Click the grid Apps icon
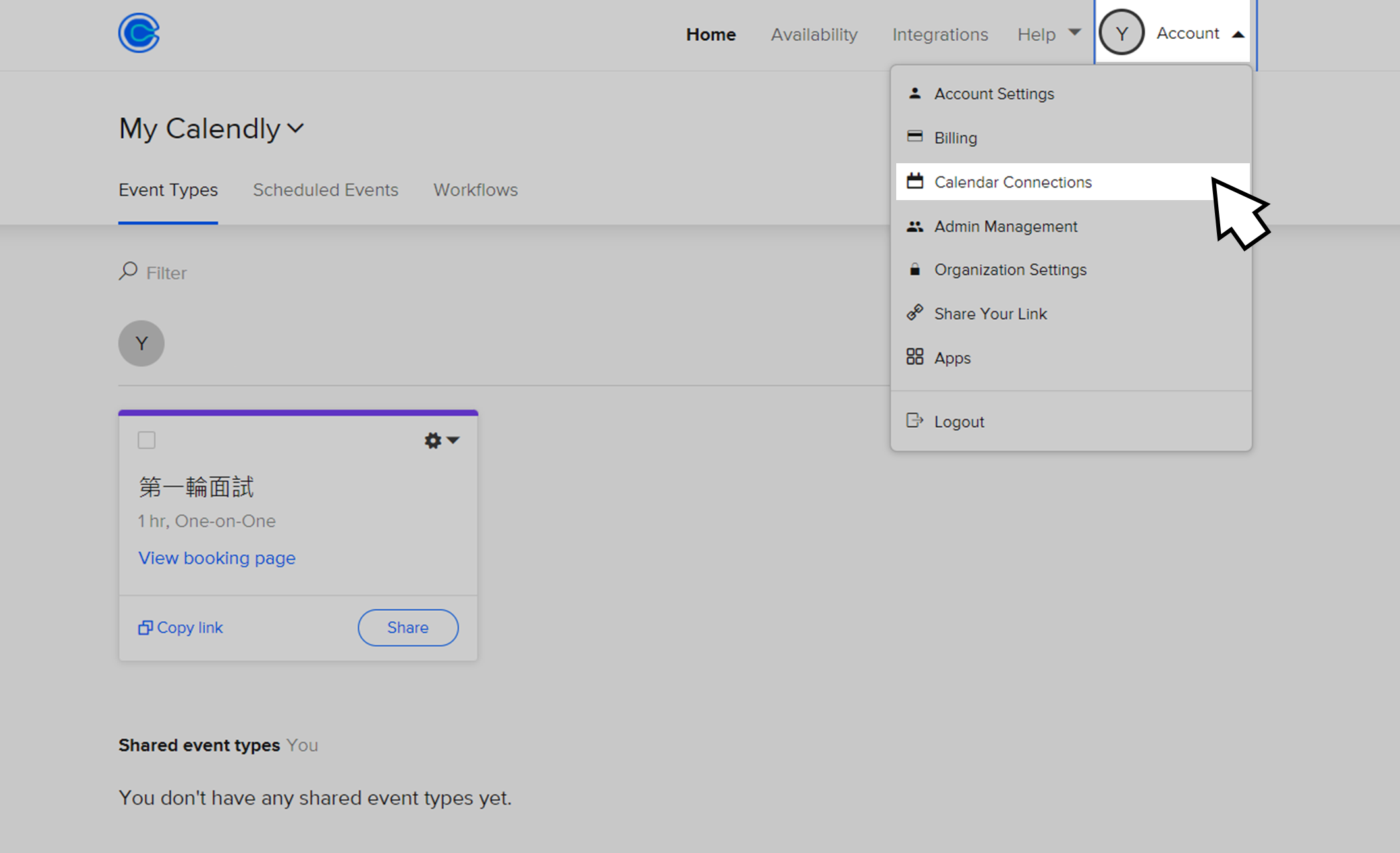 (x=915, y=357)
